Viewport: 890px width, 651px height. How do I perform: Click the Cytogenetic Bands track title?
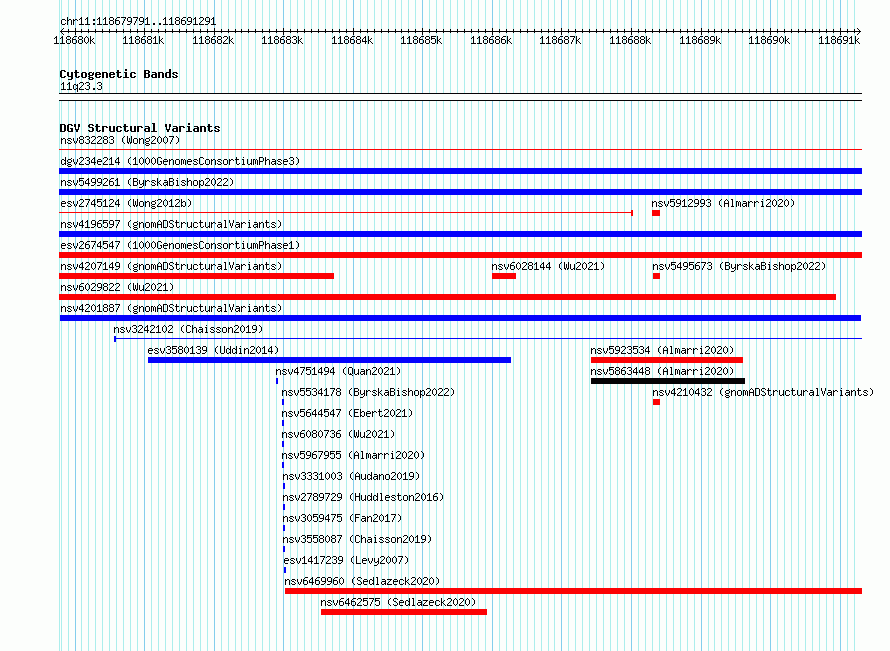point(119,74)
